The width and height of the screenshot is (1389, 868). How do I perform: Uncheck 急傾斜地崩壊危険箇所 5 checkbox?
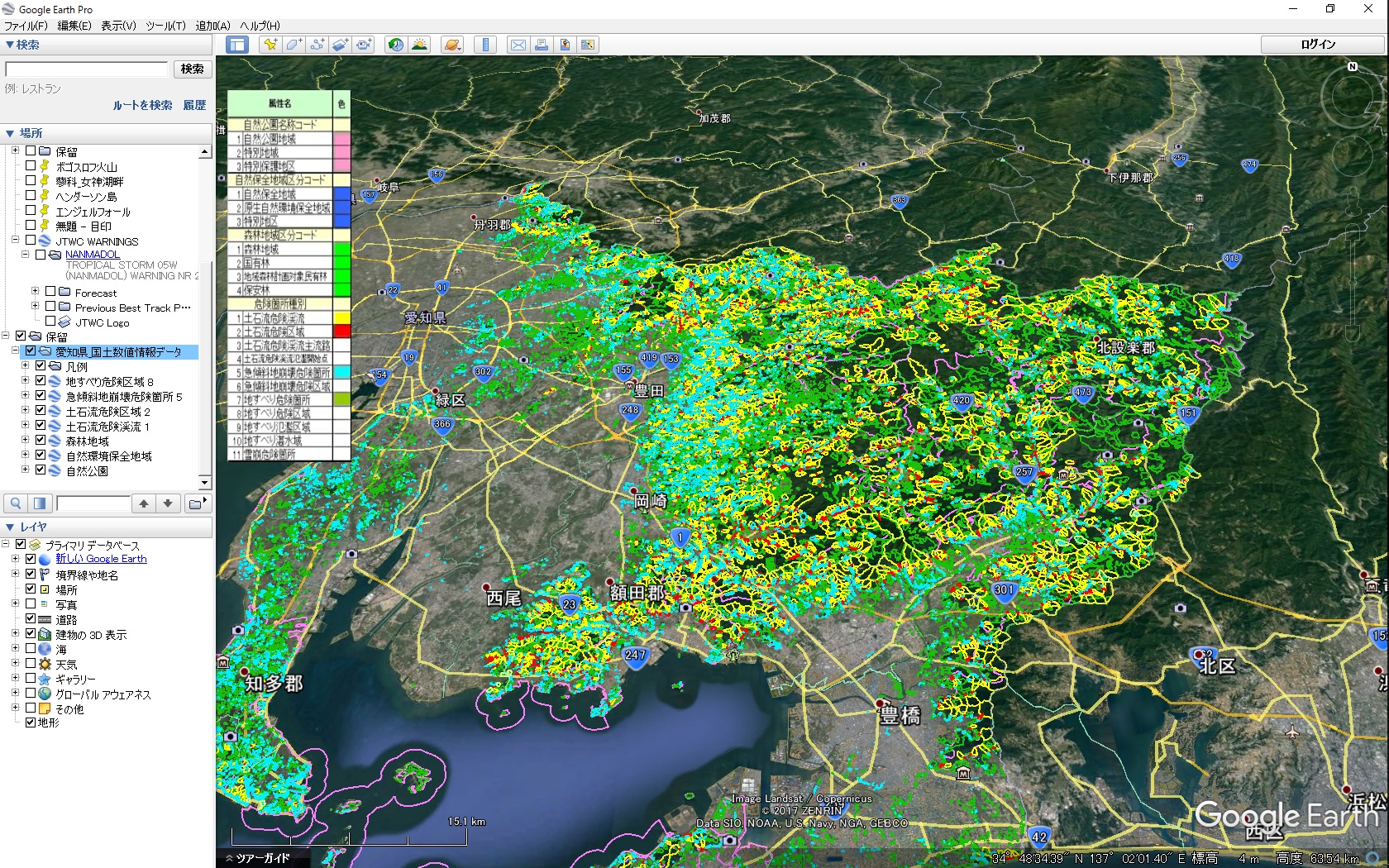40,395
